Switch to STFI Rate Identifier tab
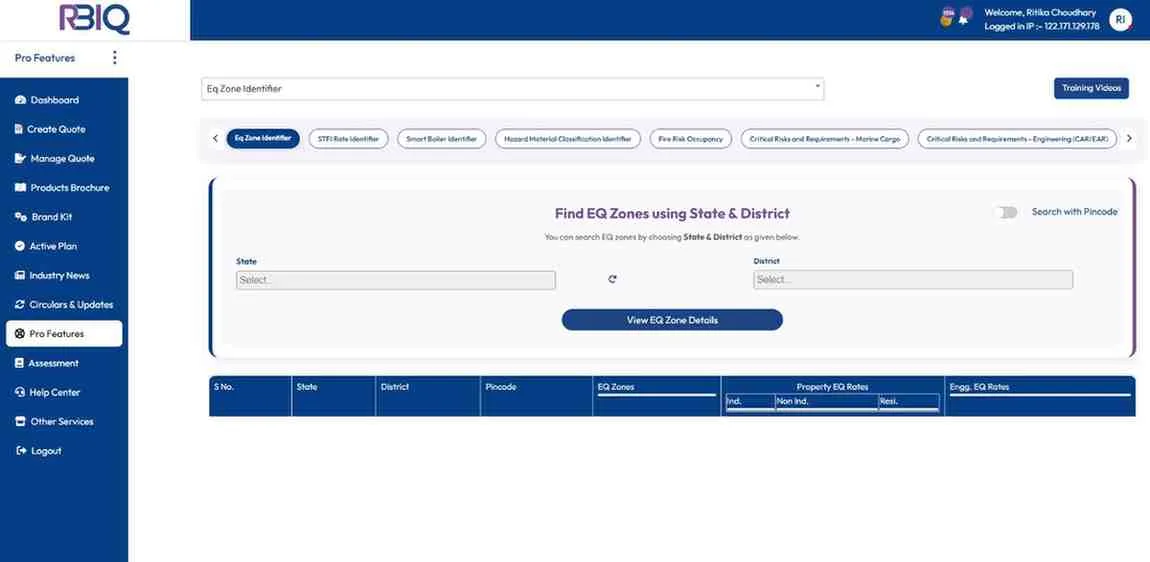Viewport: 1150px width, 562px height. pos(348,139)
